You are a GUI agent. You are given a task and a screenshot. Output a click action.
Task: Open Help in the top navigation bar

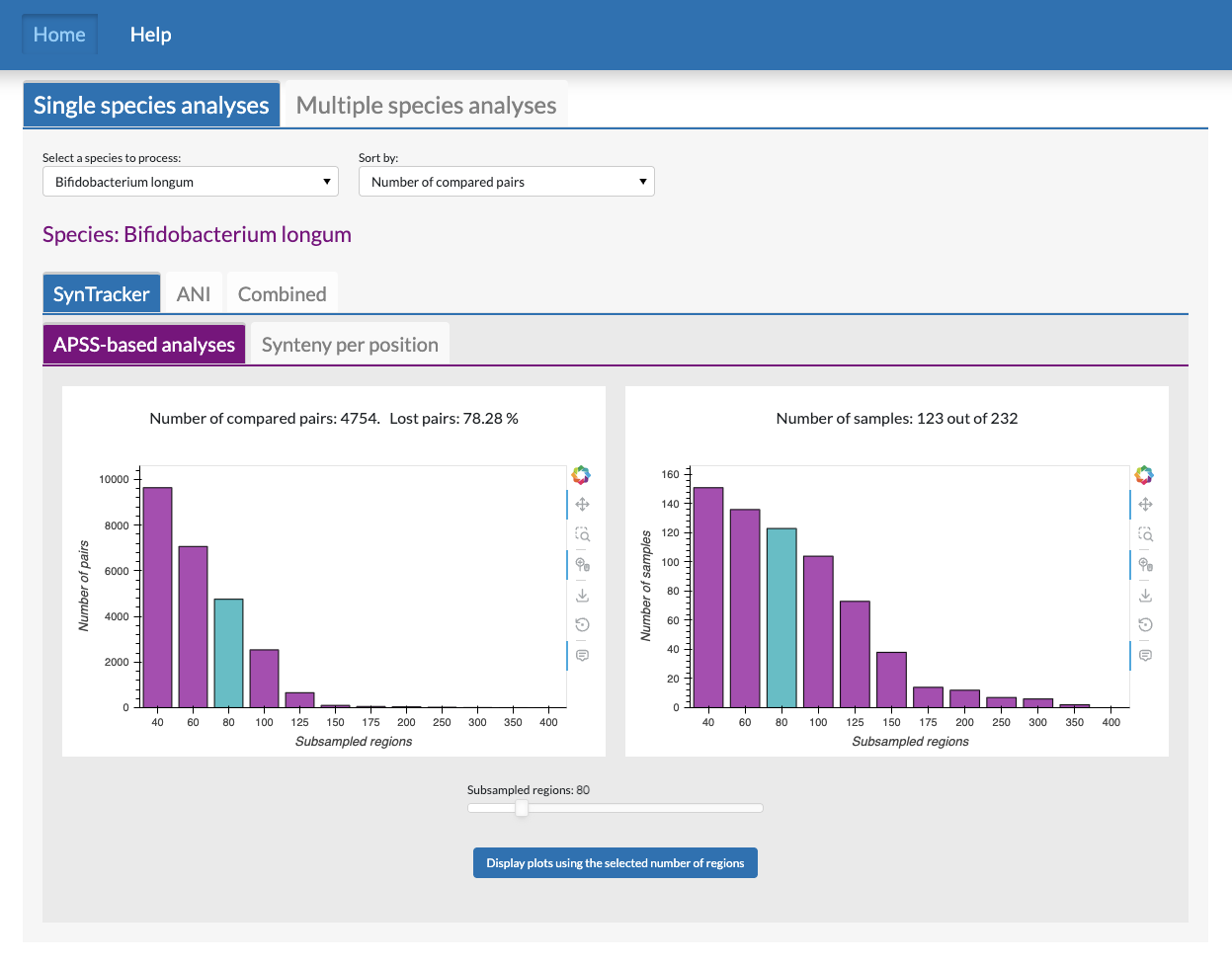click(150, 35)
